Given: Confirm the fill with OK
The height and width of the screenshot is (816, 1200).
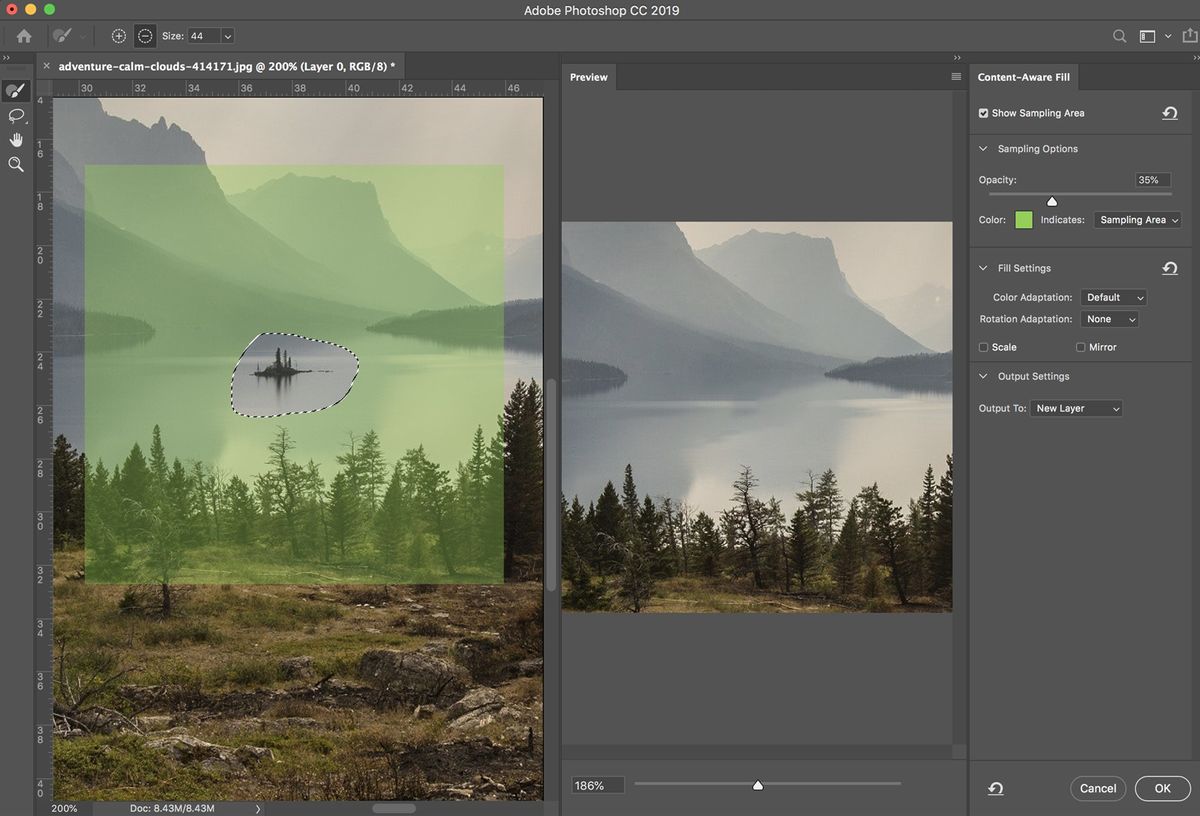Looking at the screenshot, I should 1162,788.
